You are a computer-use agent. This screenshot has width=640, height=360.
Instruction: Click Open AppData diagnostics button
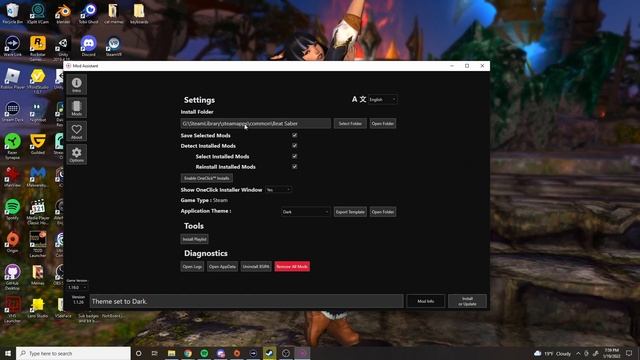pos(222,267)
